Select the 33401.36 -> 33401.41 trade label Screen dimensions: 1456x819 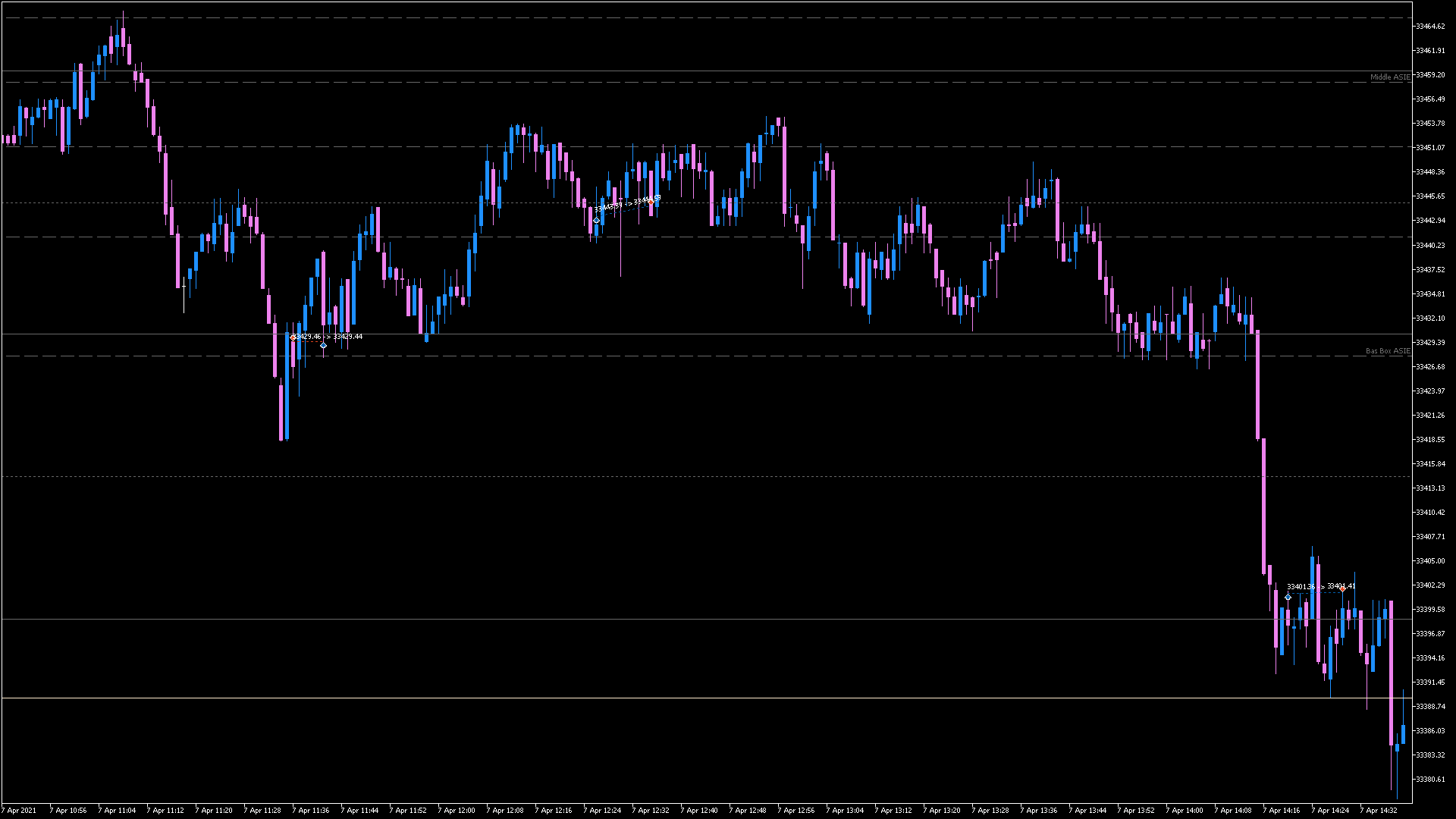pyautogui.click(x=1321, y=586)
